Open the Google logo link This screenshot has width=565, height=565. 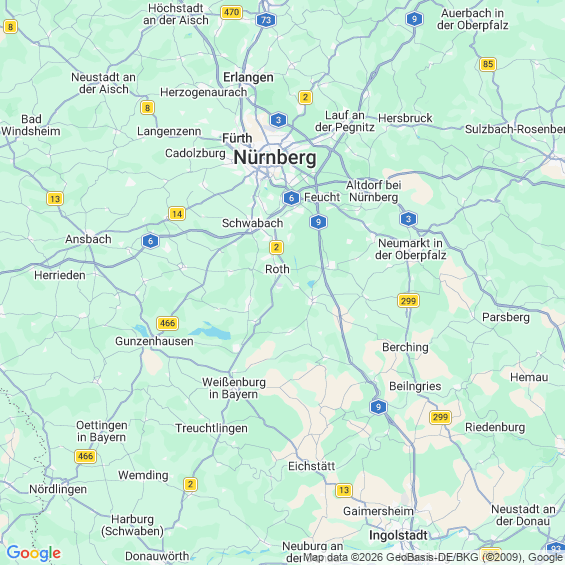point(34,553)
